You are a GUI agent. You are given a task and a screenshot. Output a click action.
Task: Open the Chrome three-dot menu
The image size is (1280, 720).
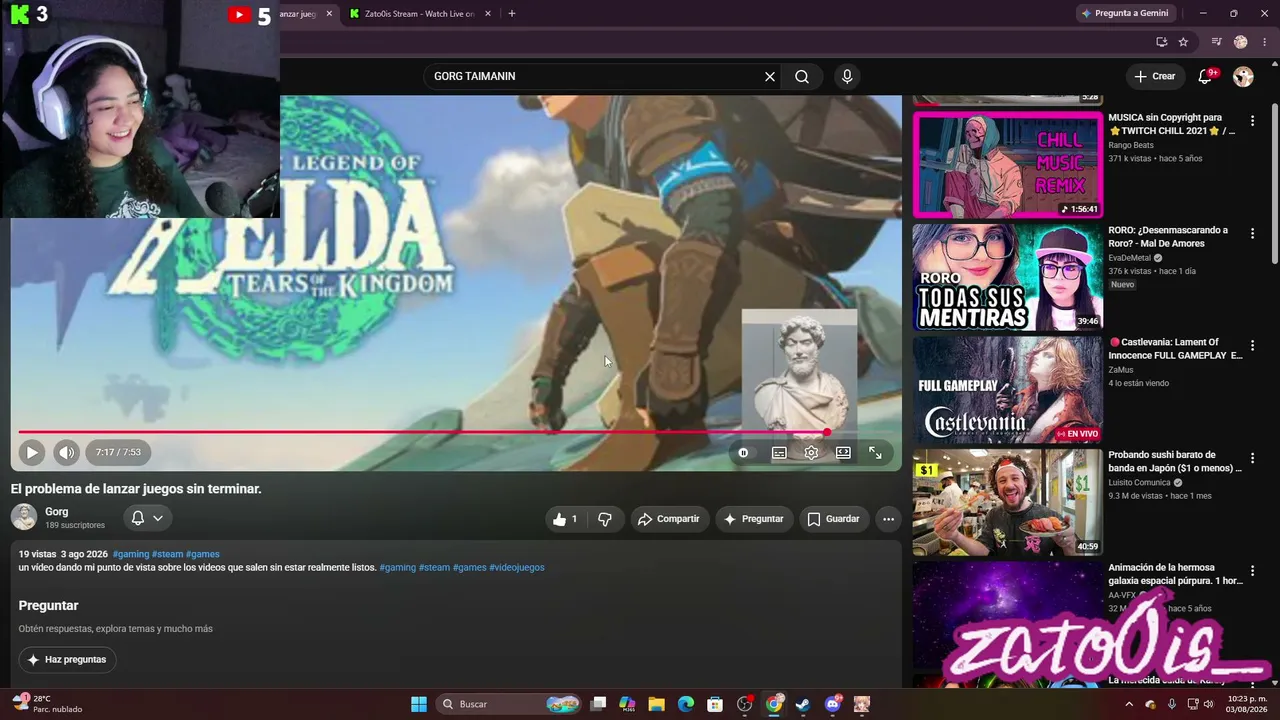click(x=1263, y=42)
